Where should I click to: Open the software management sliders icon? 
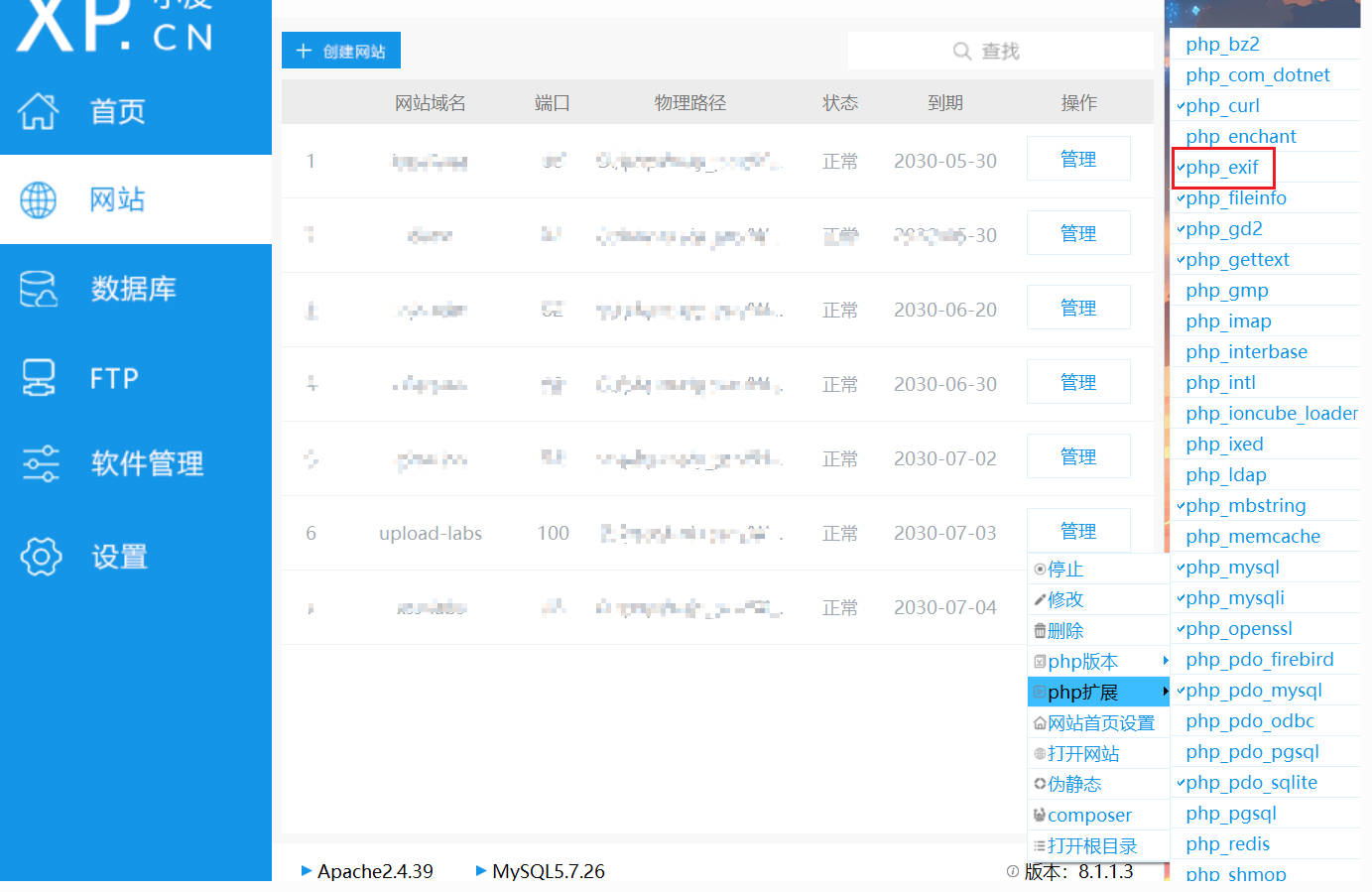click(41, 463)
